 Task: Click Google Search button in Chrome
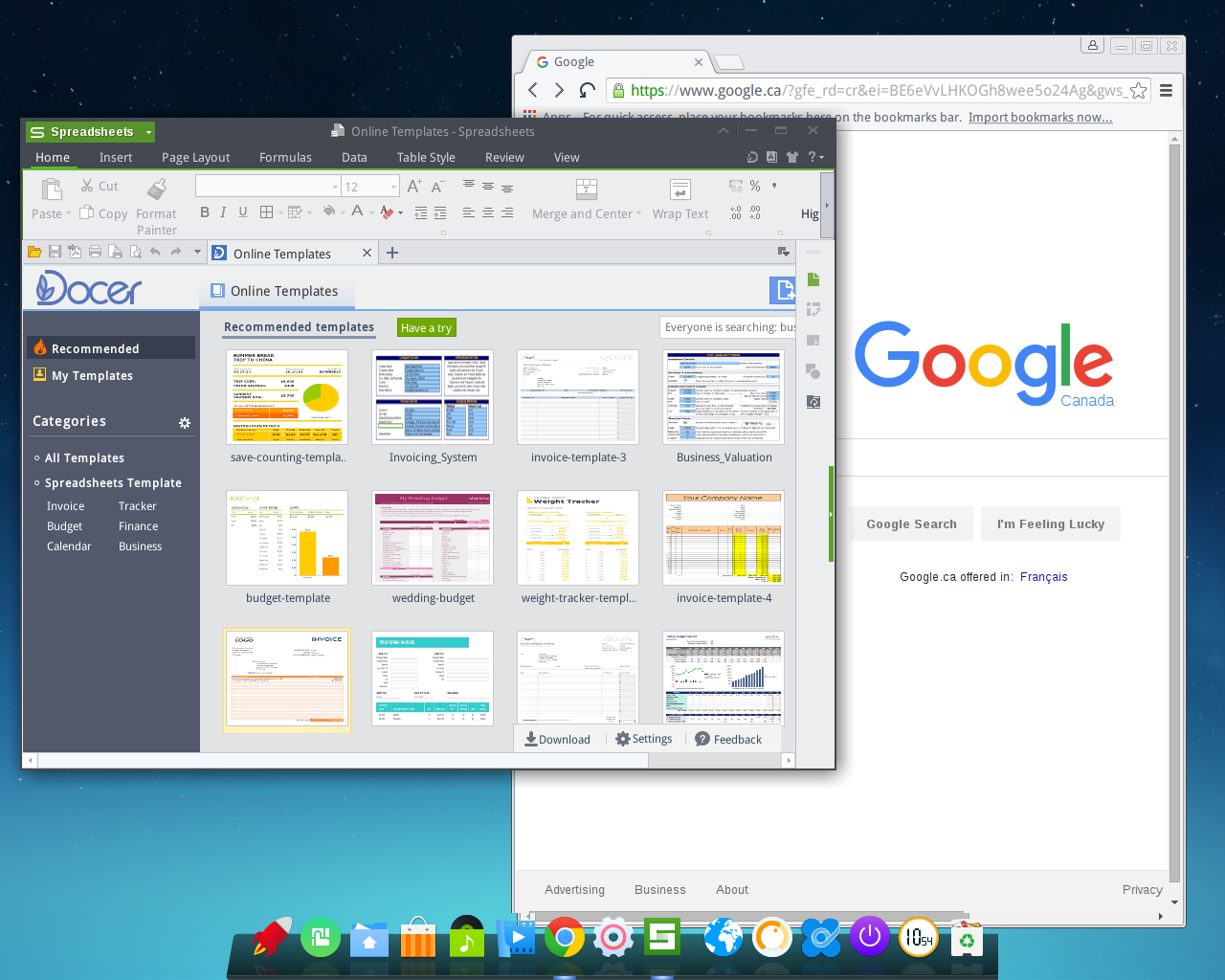(x=911, y=523)
